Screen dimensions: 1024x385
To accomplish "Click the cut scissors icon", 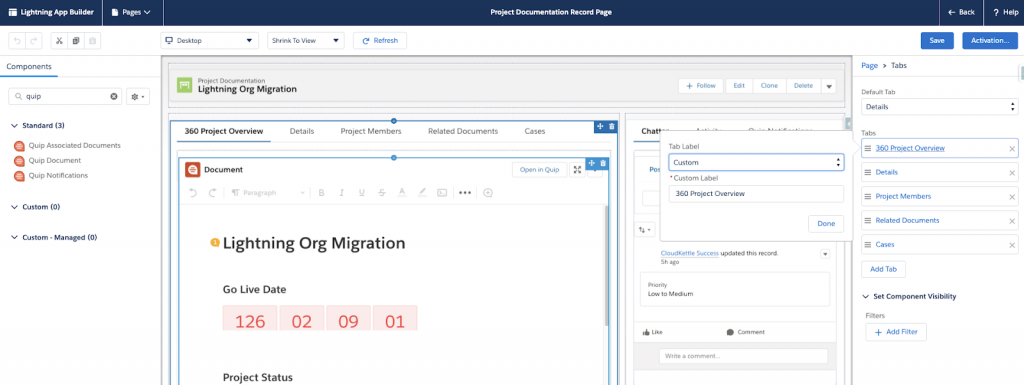I will [x=59, y=40].
